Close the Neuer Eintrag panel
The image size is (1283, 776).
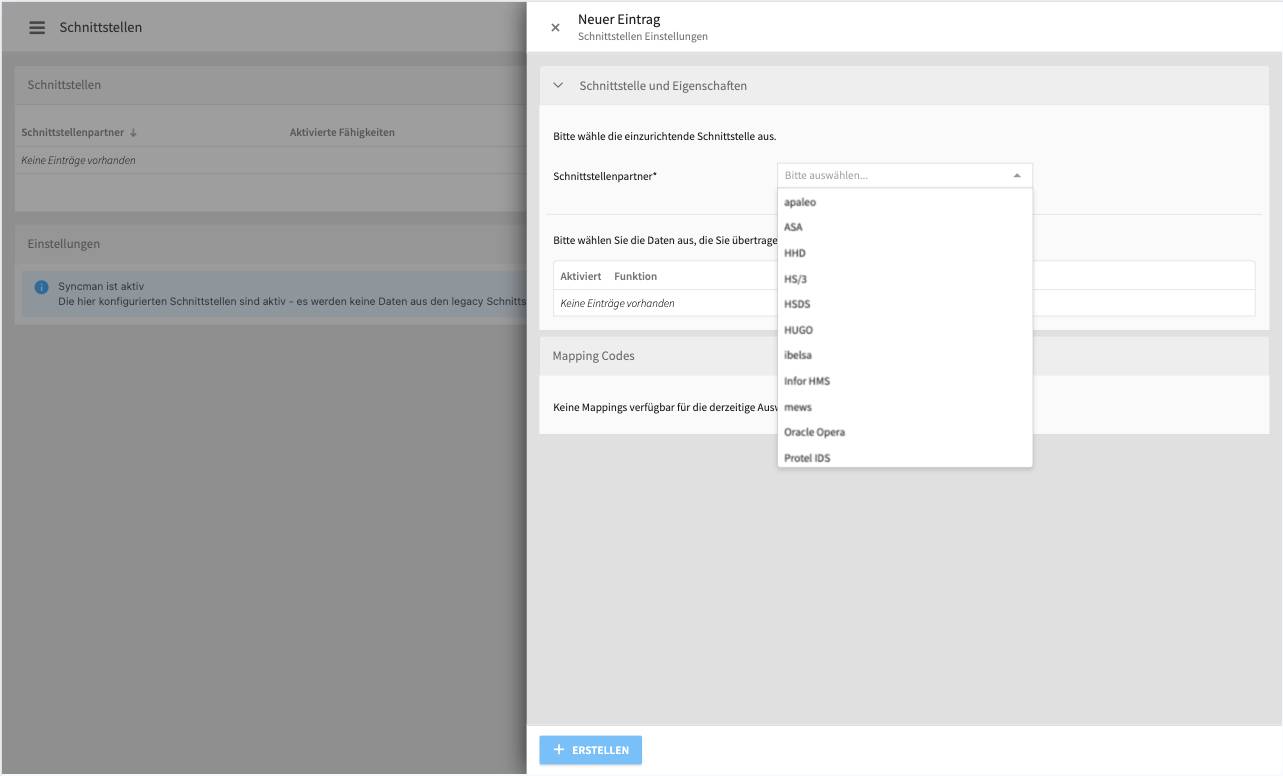555,28
